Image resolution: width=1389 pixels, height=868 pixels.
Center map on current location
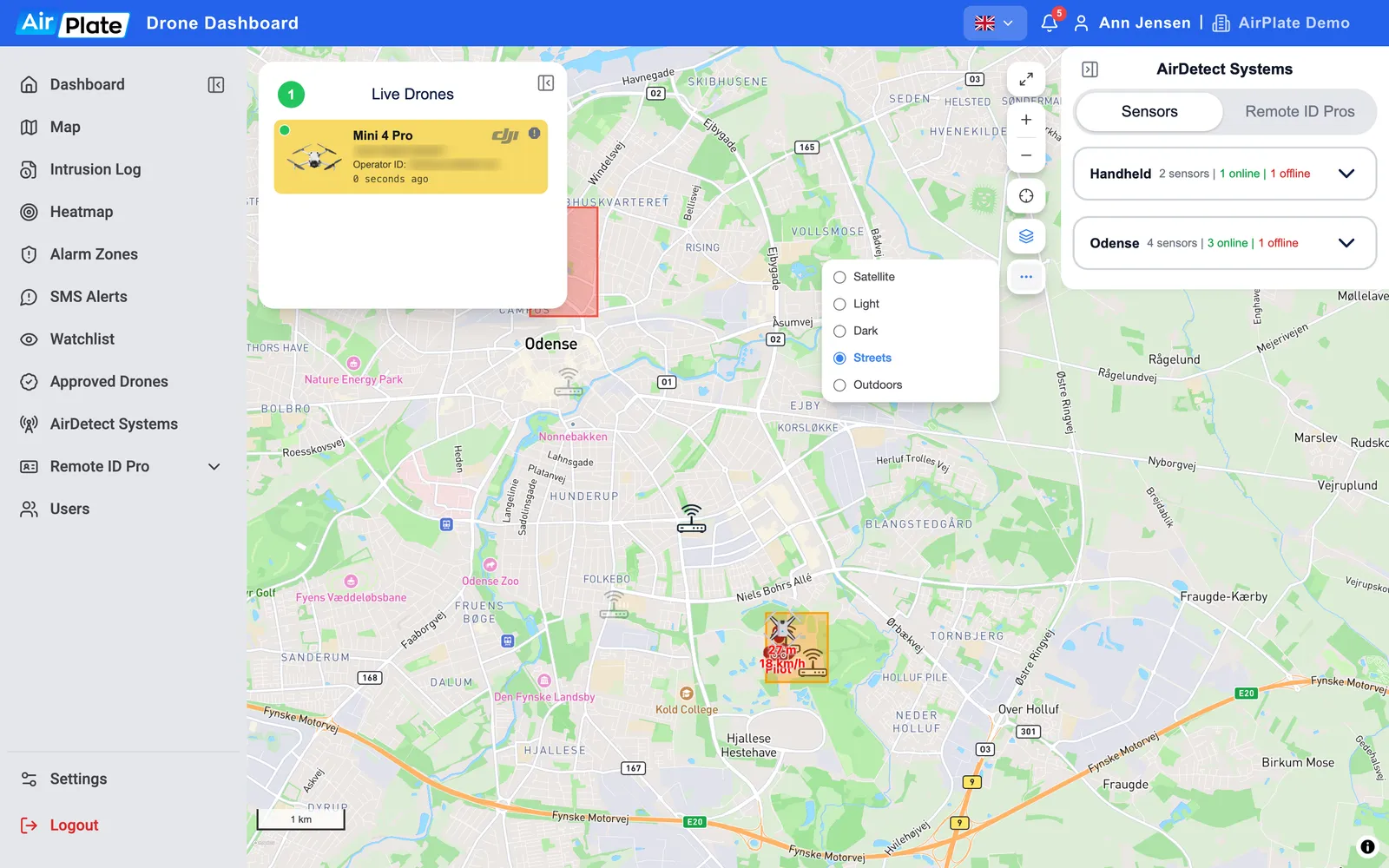[x=1026, y=195]
